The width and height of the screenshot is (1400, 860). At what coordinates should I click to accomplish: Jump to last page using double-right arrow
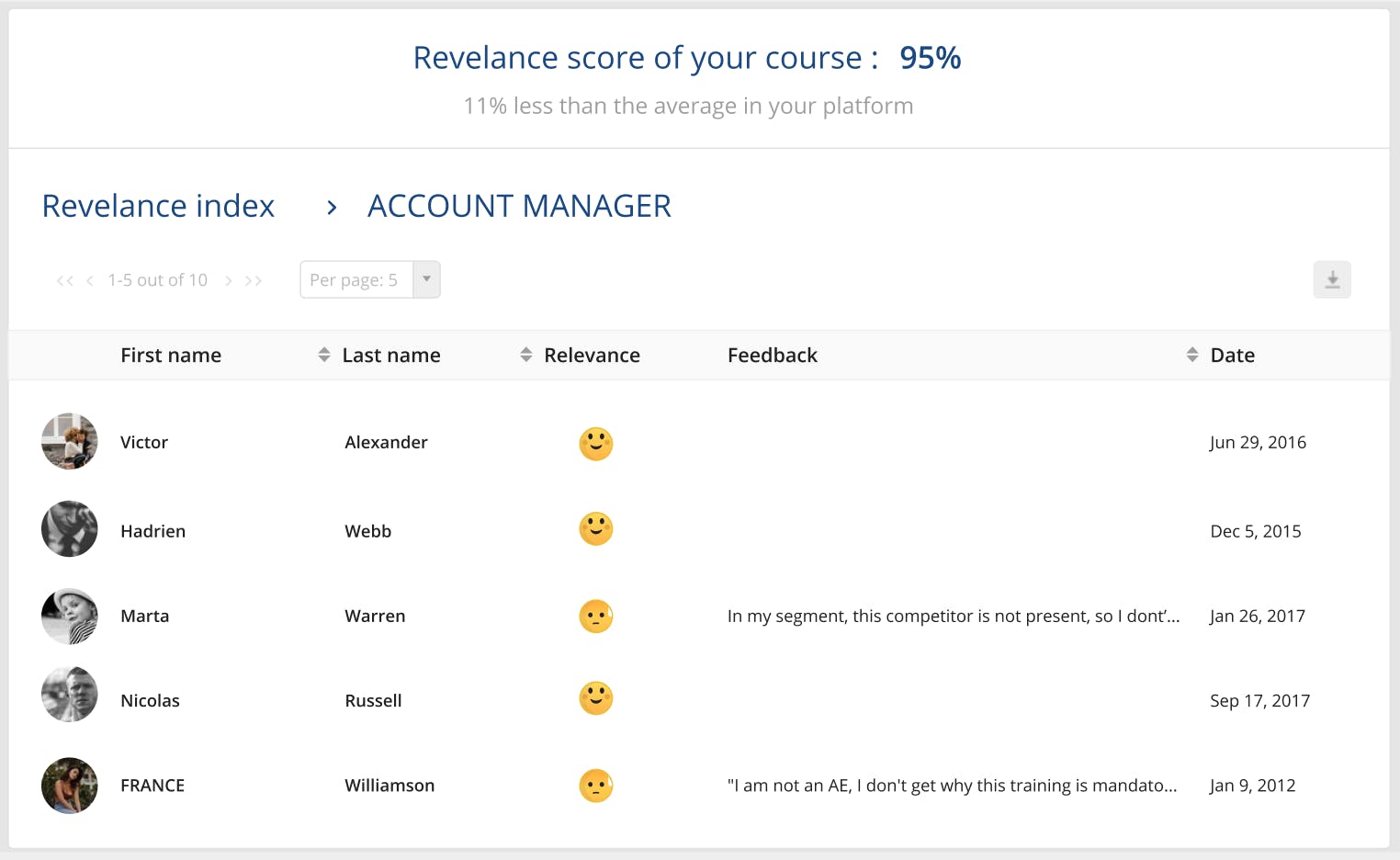click(254, 280)
